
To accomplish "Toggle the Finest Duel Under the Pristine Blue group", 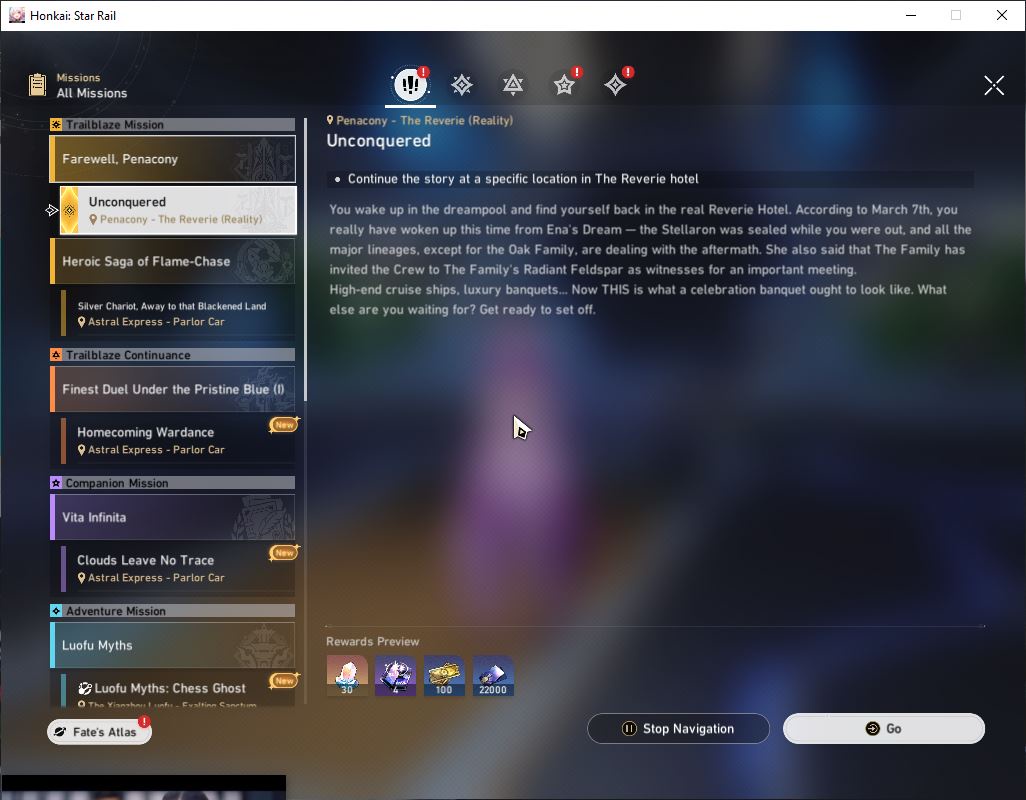I will point(173,389).
